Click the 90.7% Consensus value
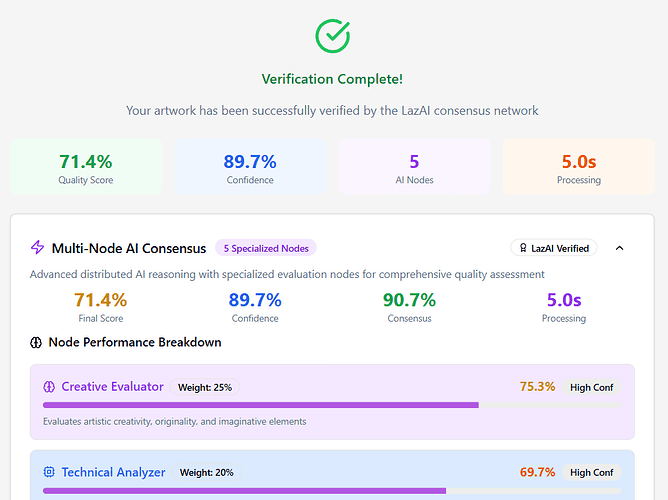 tap(409, 300)
